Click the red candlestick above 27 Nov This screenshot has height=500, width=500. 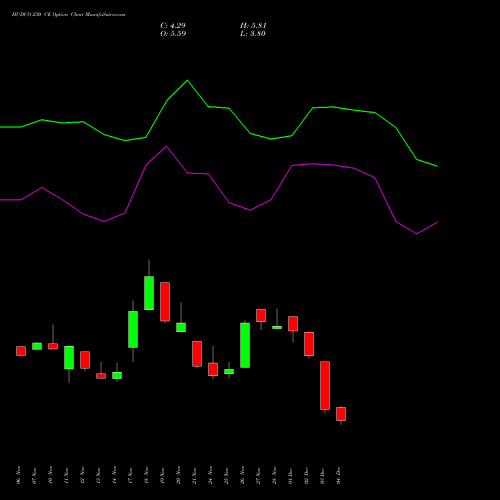pyautogui.click(x=261, y=315)
